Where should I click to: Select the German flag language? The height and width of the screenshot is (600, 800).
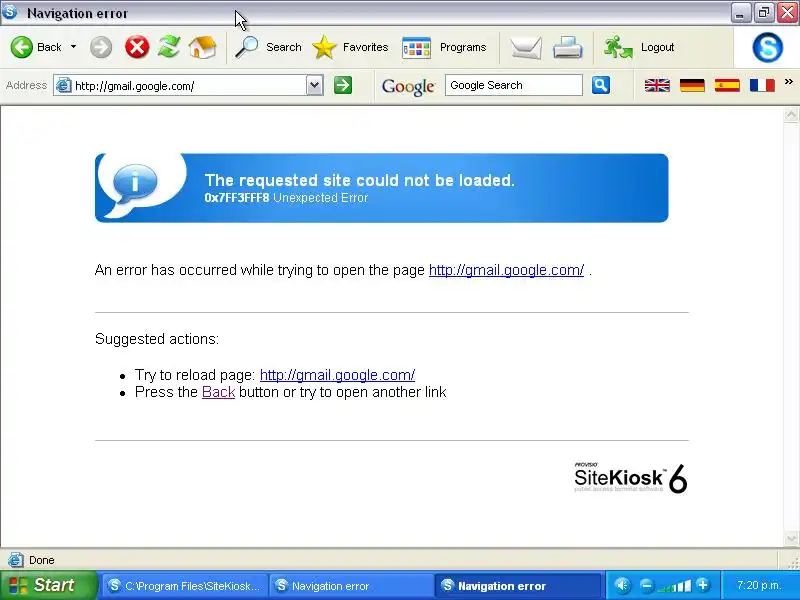click(x=692, y=85)
